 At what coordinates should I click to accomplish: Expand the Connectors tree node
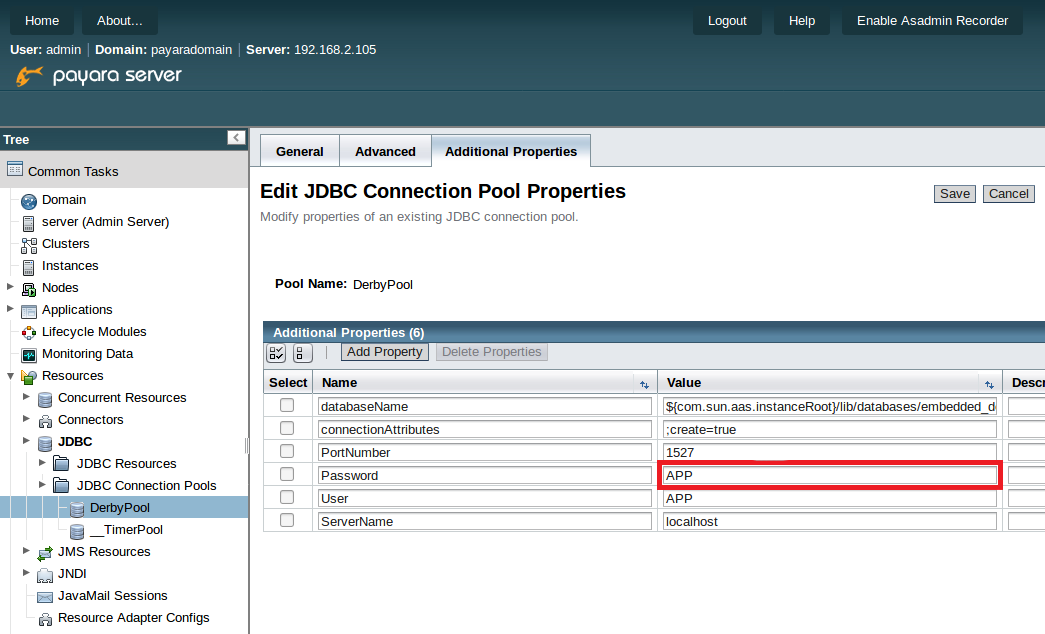pyautogui.click(x=26, y=419)
